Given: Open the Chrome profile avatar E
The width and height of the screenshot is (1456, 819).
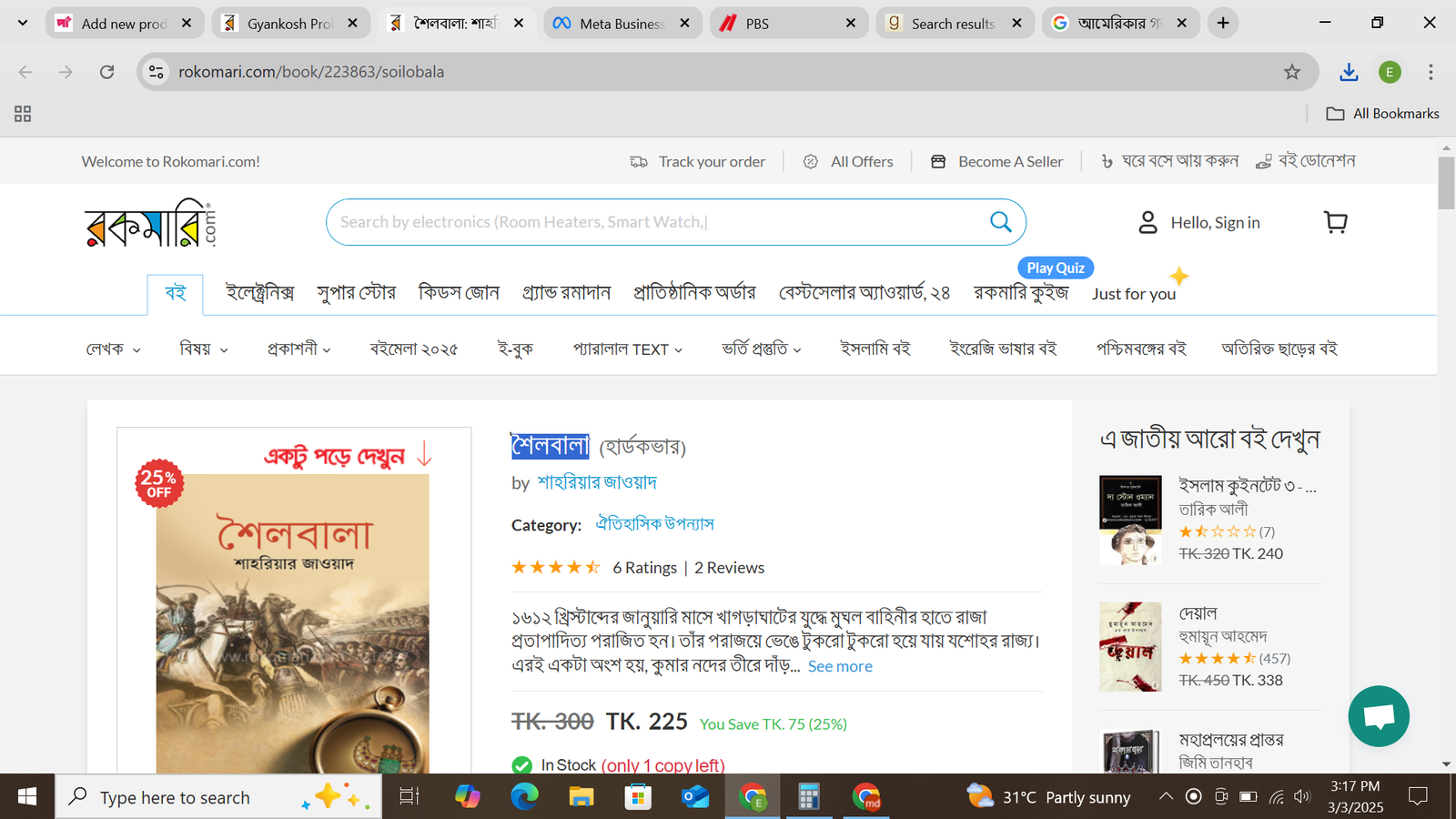Looking at the screenshot, I should (x=1390, y=72).
